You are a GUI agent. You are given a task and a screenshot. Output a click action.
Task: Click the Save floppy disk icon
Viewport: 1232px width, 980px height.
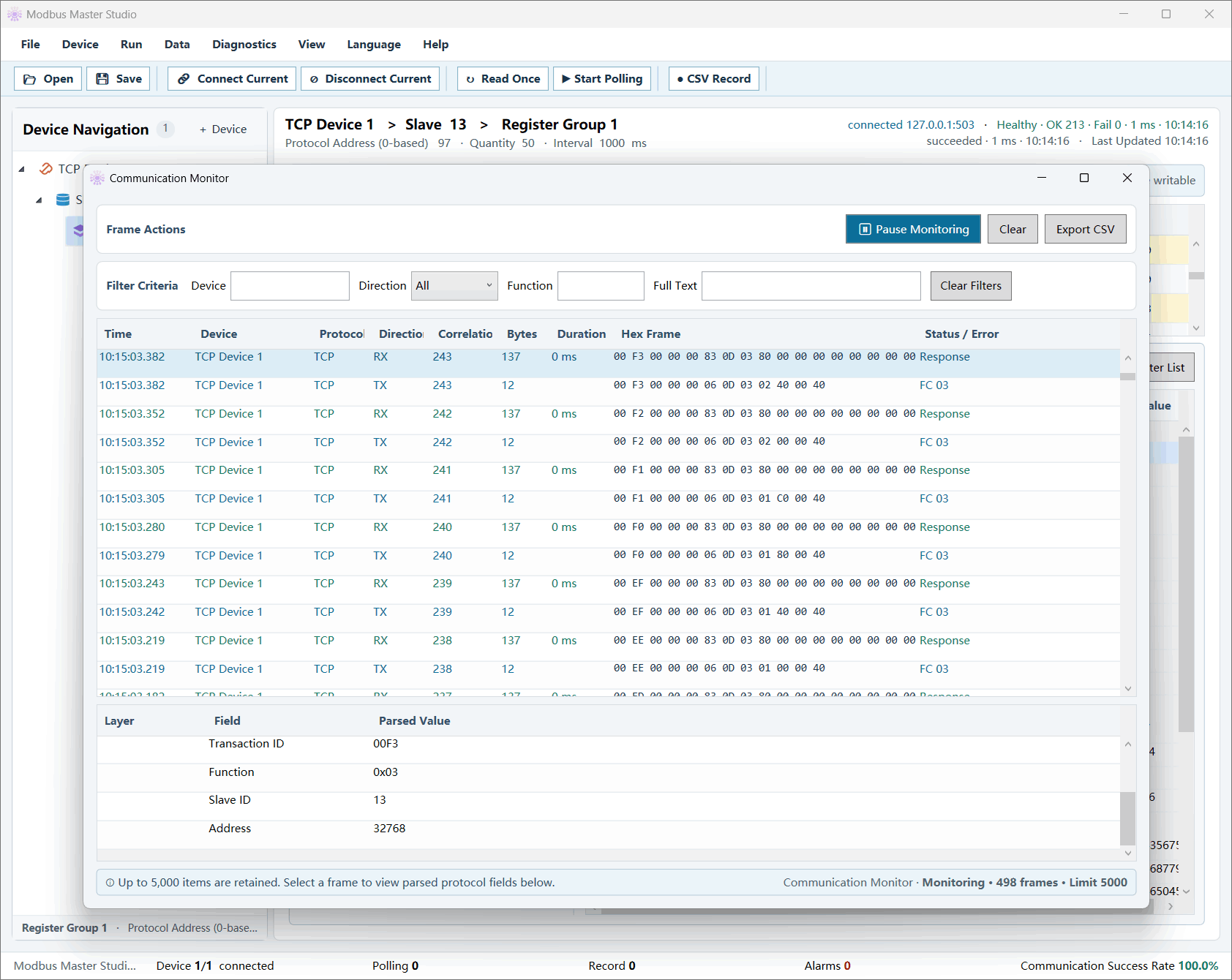(102, 79)
